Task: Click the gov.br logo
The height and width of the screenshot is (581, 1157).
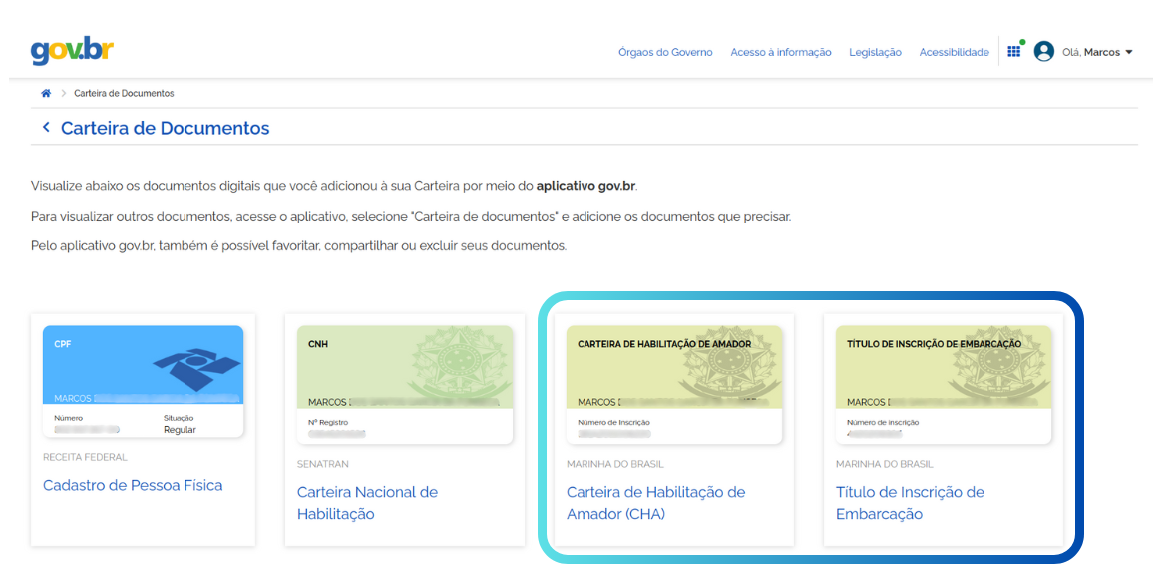Action: pyautogui.click(x=72, y=51)
